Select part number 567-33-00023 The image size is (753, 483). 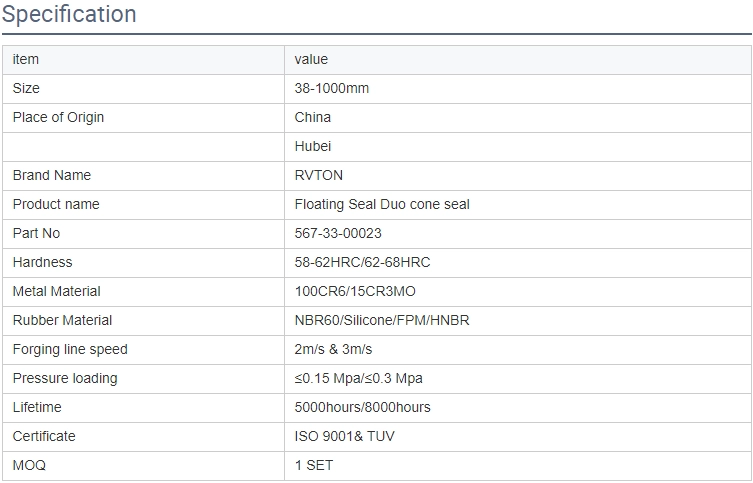click(x=338, y=233)
